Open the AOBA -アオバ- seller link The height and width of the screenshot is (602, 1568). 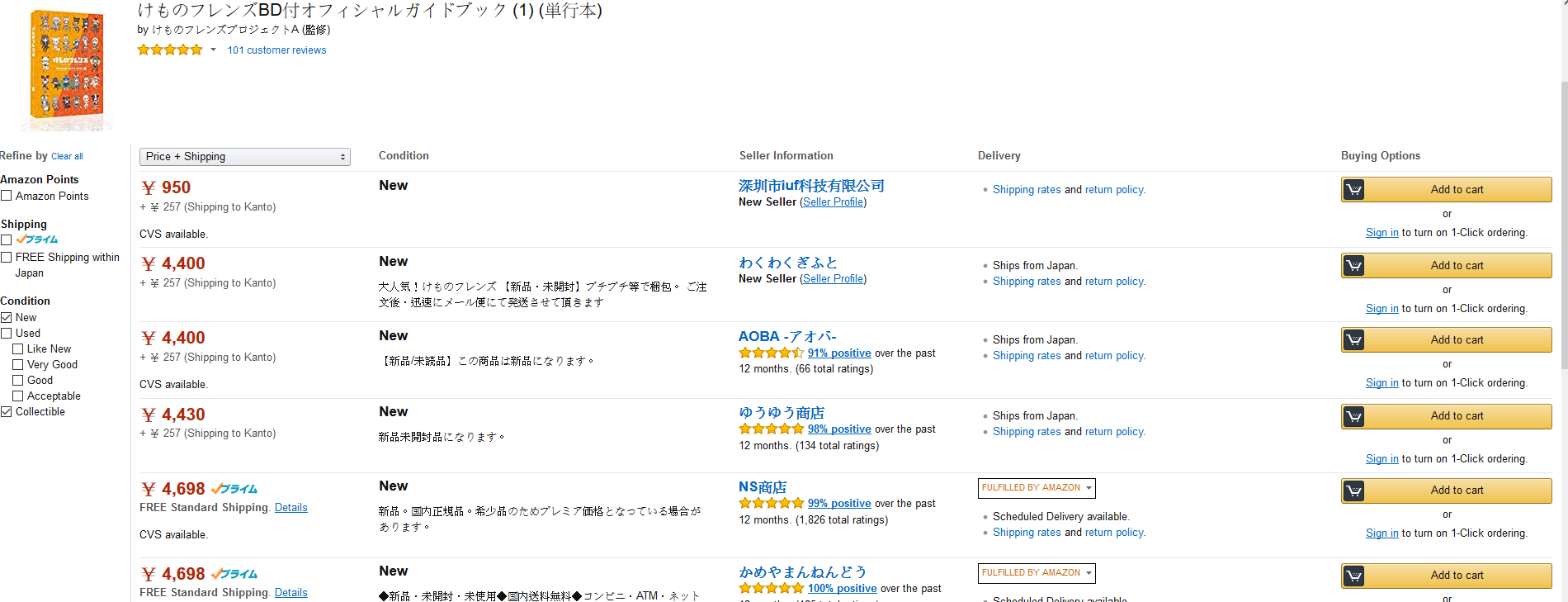click(x=787, y=336)
